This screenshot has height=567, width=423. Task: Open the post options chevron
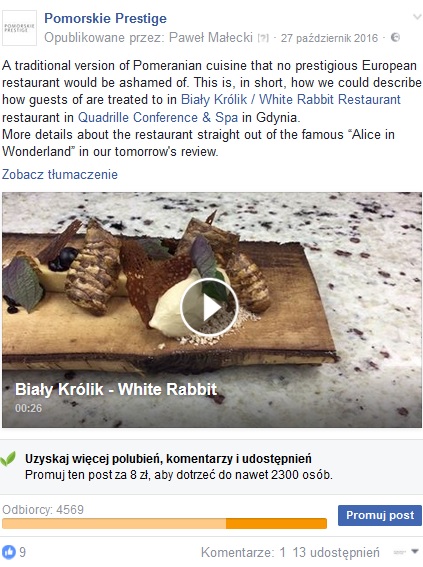(x=417, y=17)
